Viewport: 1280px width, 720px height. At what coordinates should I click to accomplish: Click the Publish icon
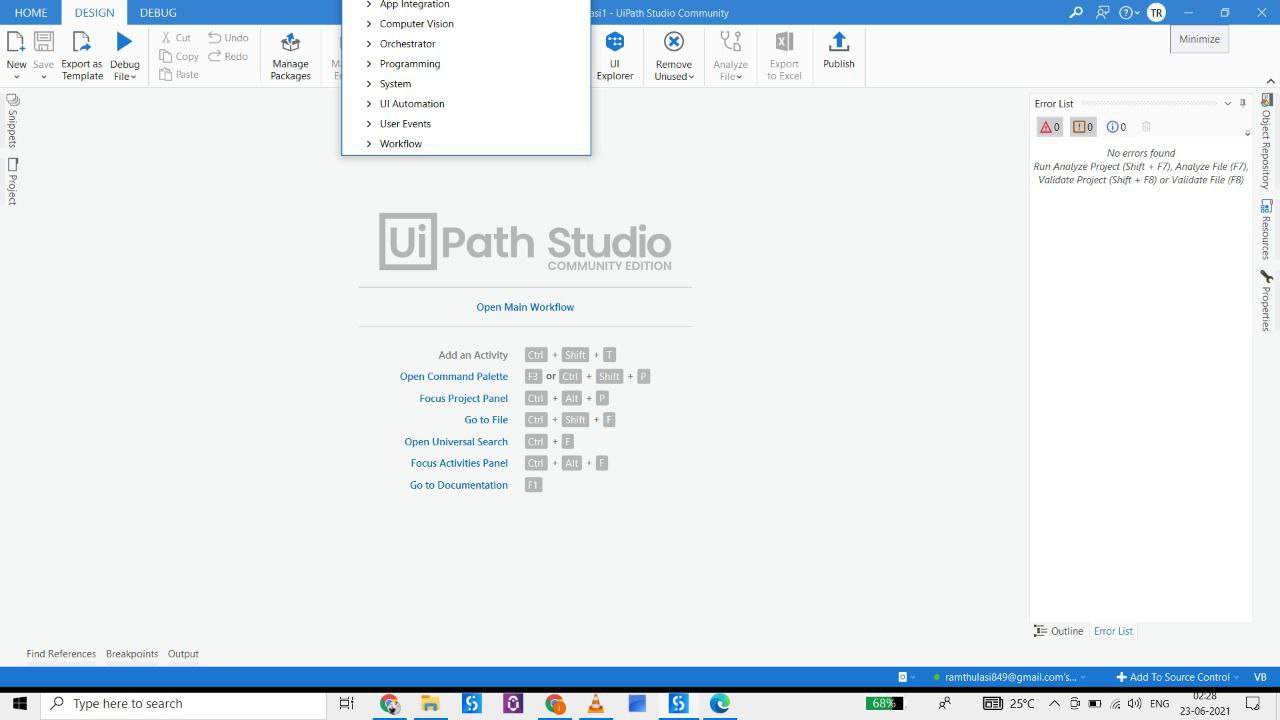point(839,42)
